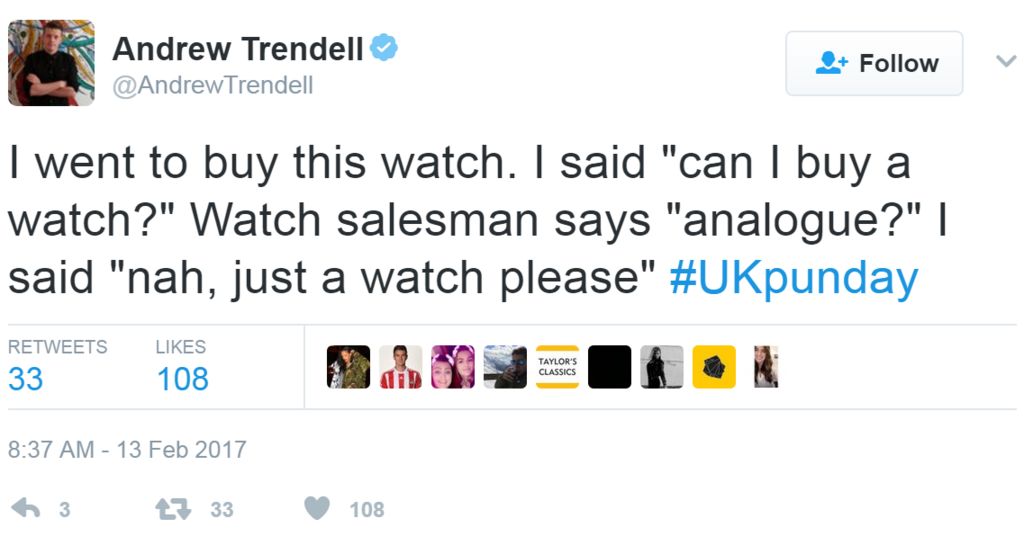Click the tweet timestamp 13 Feb 2017

click(127, 449)
